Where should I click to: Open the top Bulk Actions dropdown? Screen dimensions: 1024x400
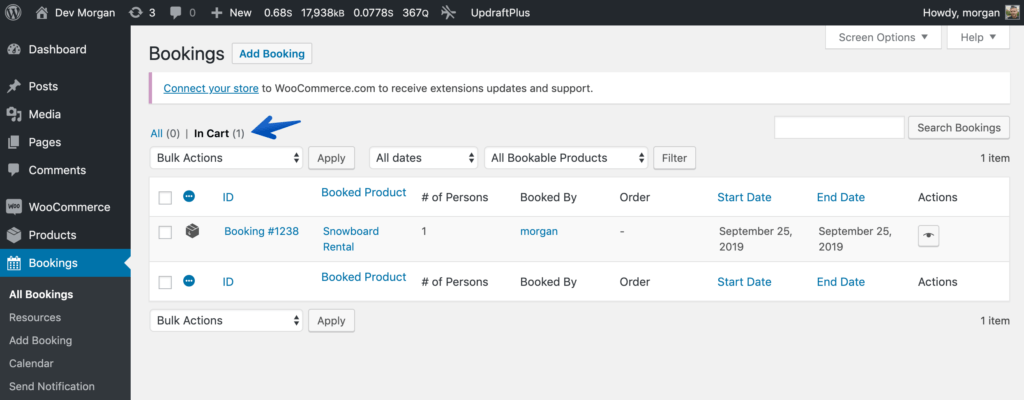227,158
